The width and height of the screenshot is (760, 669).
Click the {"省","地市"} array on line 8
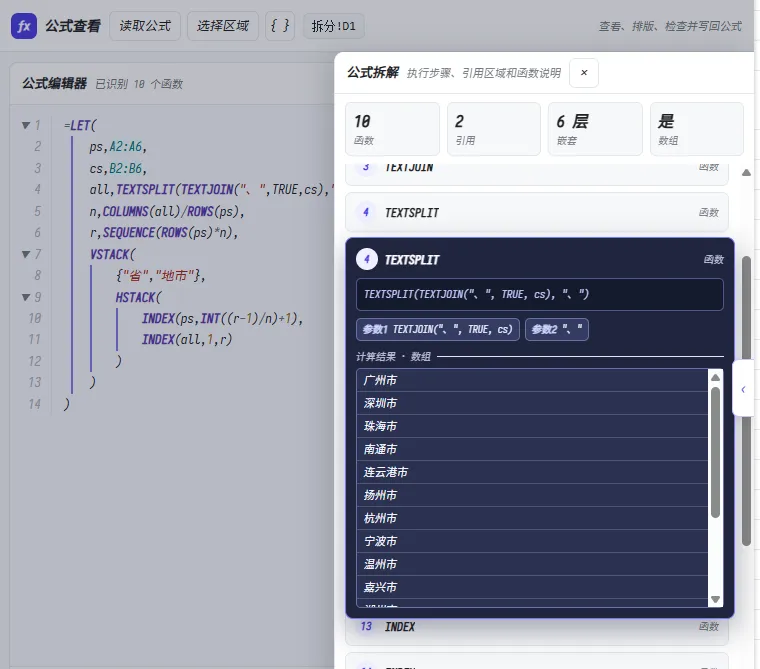click(x=160, y=275)
